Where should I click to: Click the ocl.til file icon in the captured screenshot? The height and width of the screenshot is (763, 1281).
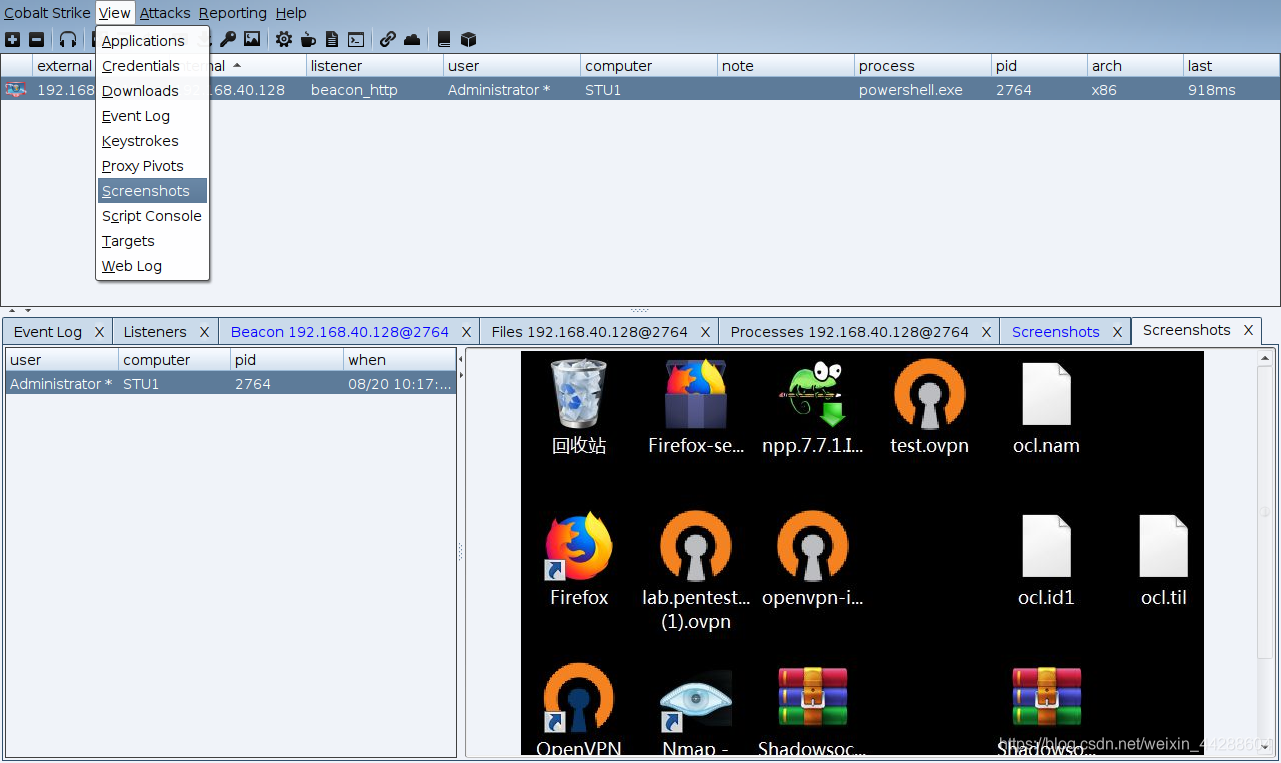tap(1164, 546)
